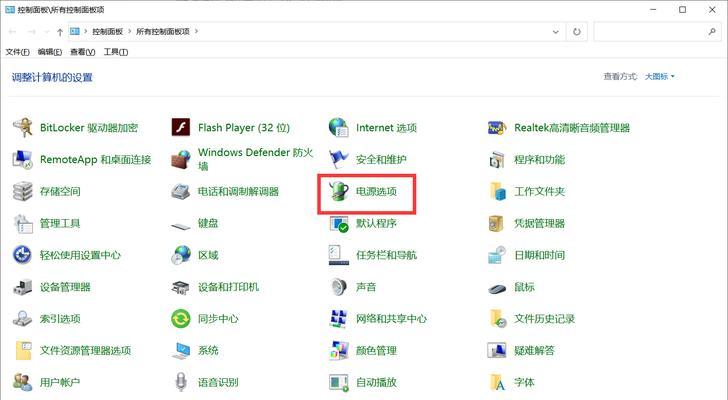Click the 自动播放 icon
This screenshot has width=728, height=400.
(x=338, y=382)
